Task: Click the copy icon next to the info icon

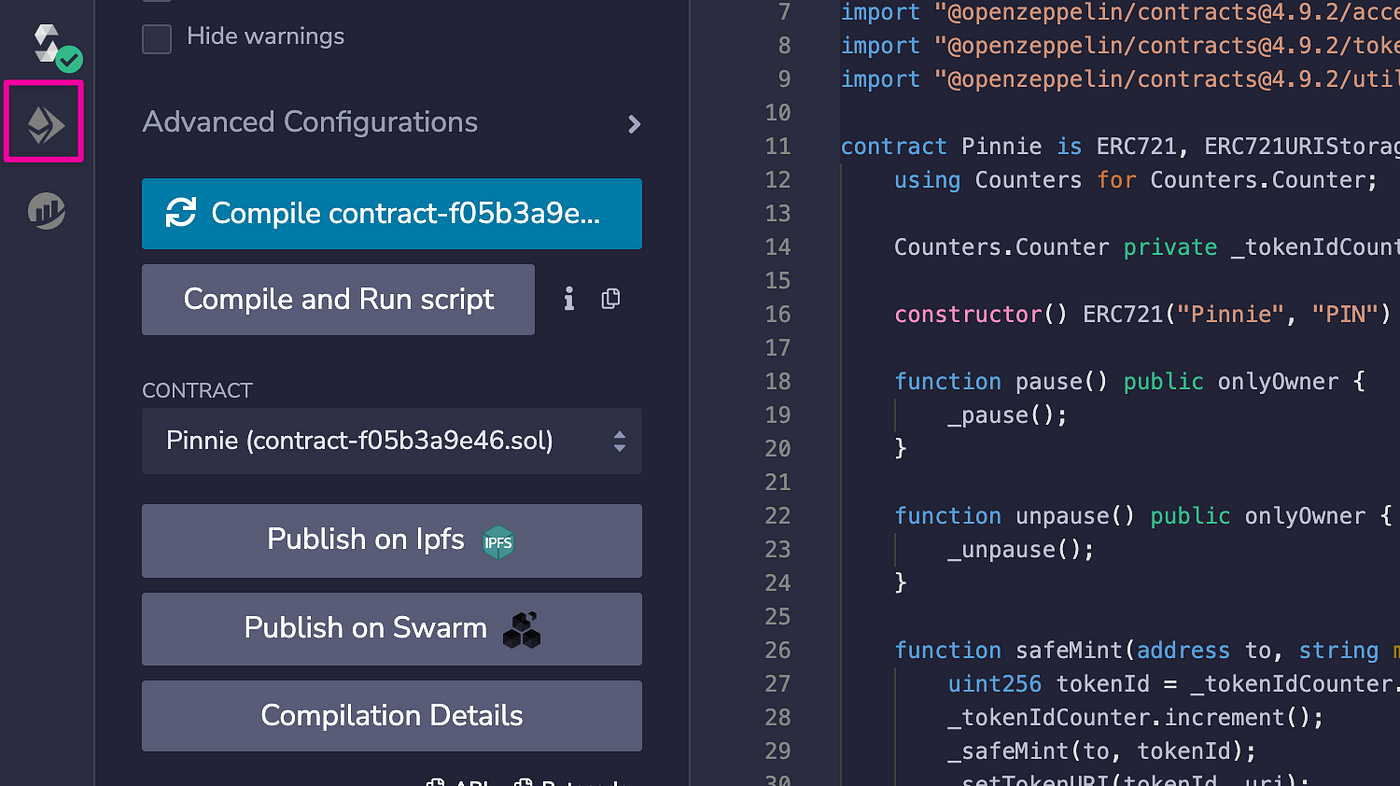Action: 611,299
